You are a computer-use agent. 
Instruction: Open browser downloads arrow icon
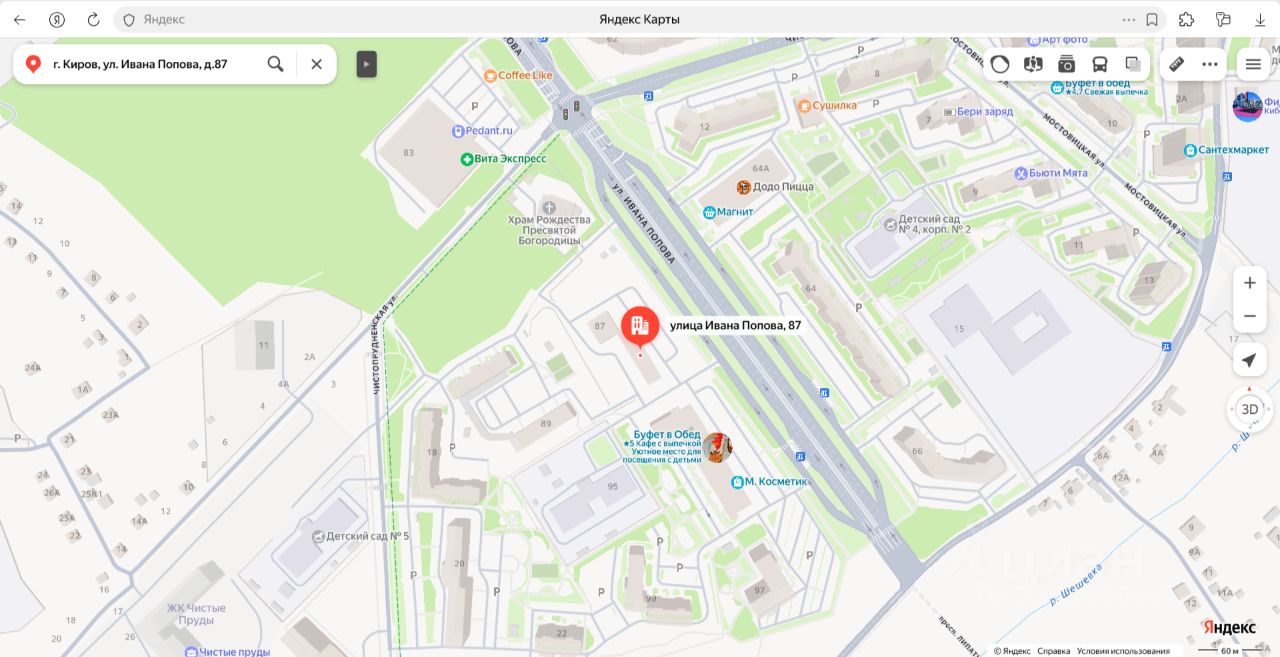click(x=1259, y=19)
